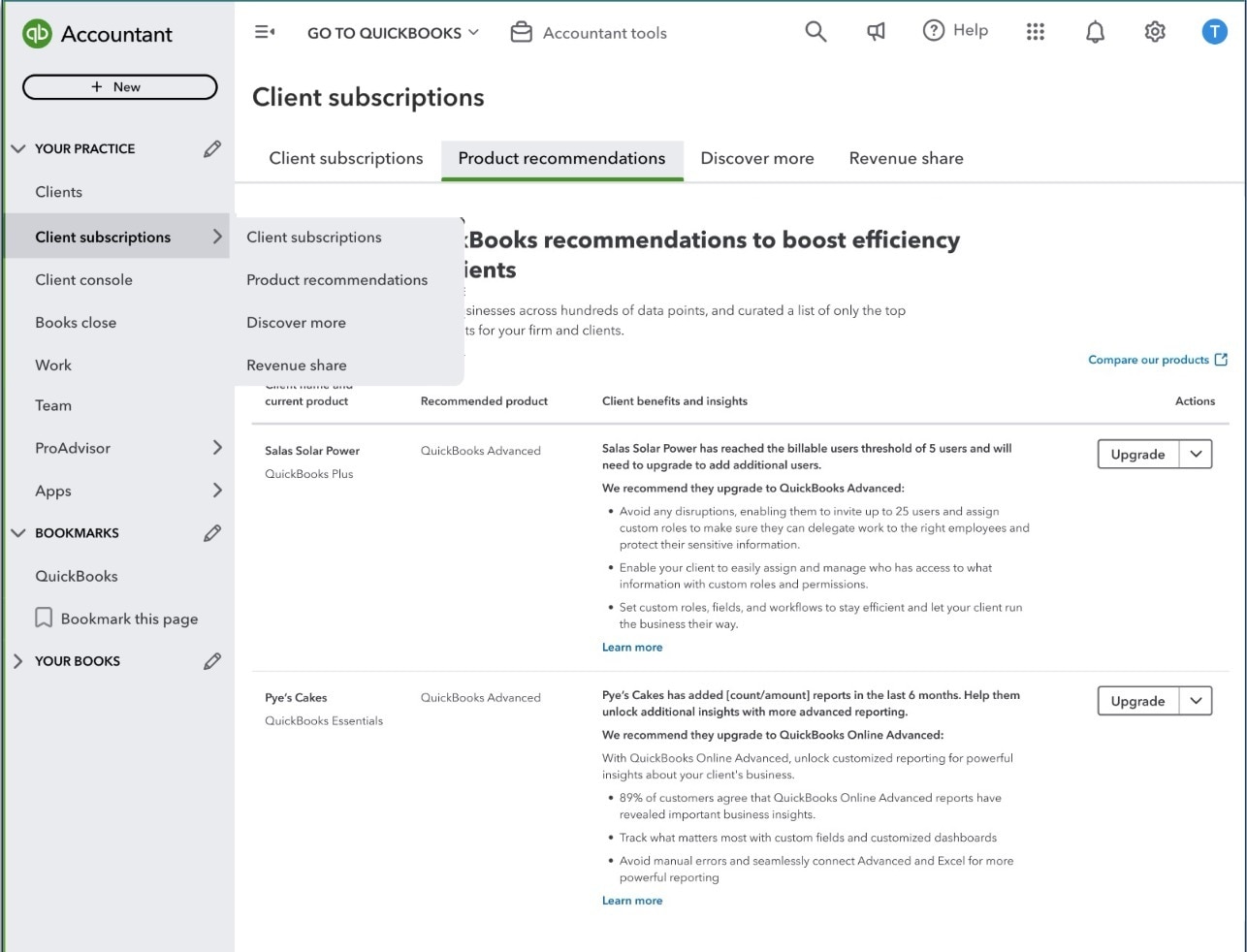Open the apps grid icon
Image resolution: width=1247 pixels, height=952 pixels.
tap(1036, 32)
